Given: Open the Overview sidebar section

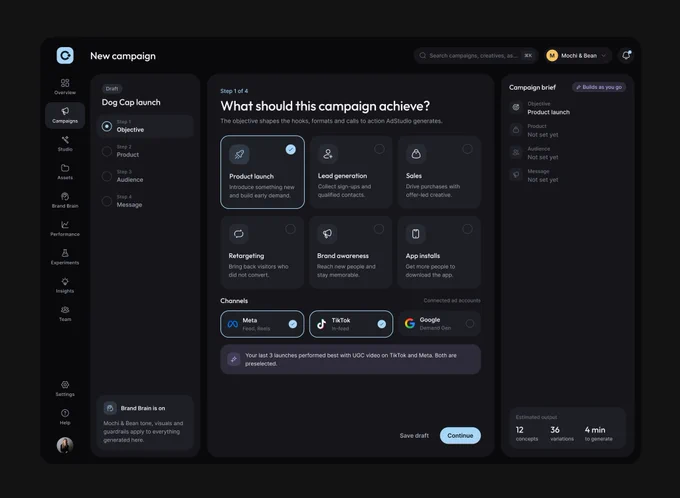Looking at the screenshot, I should (65, 86).
